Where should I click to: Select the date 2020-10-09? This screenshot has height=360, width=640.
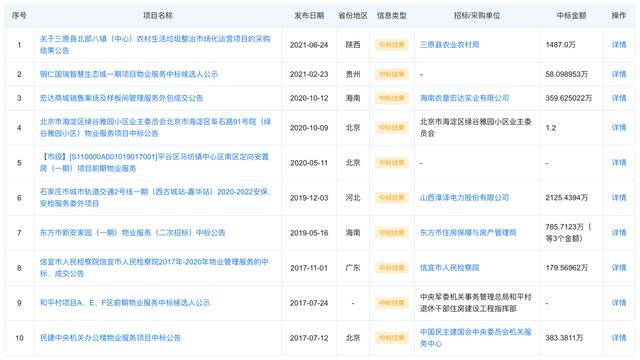309,128
